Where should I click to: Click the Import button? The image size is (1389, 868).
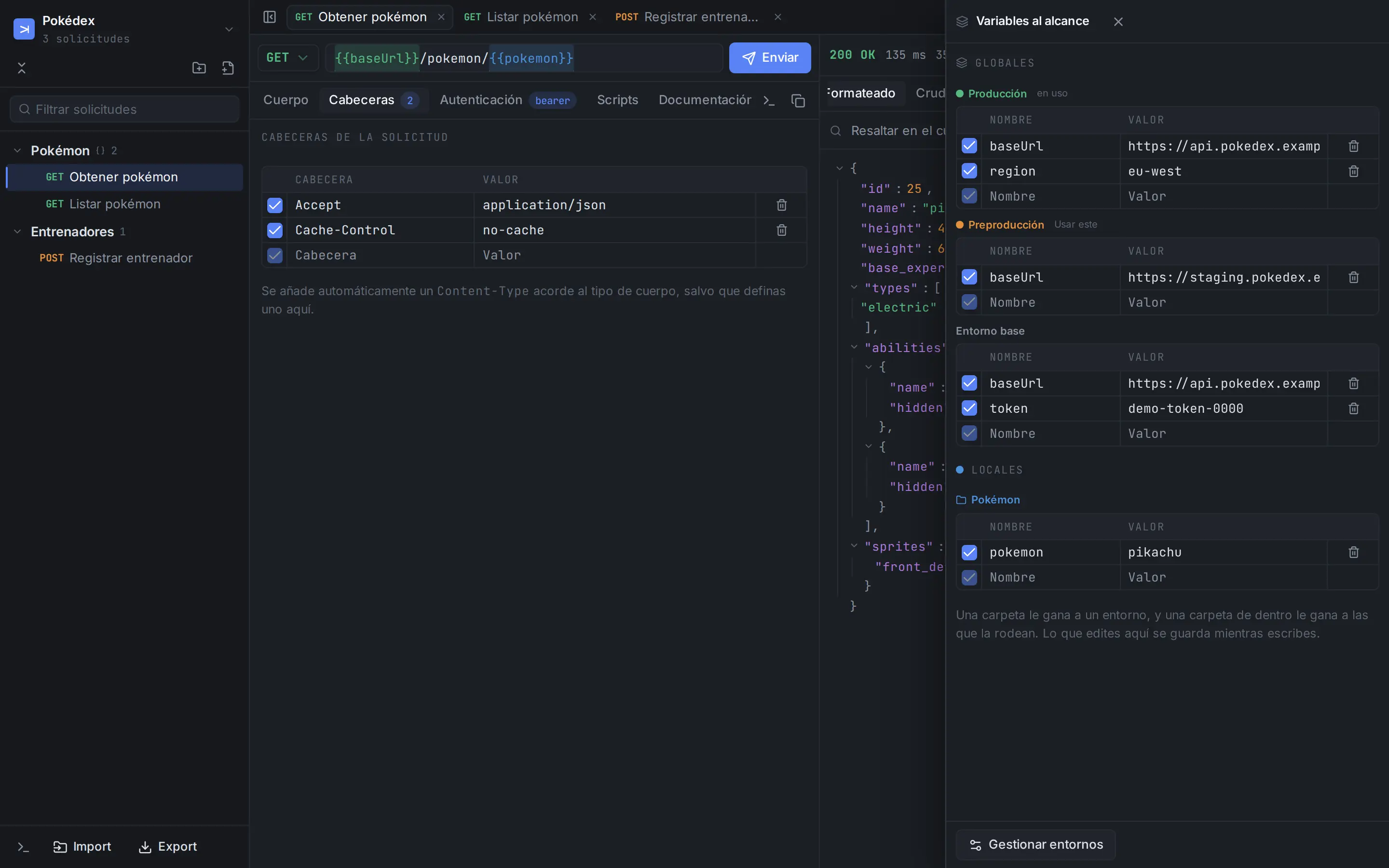click(82, 847)
